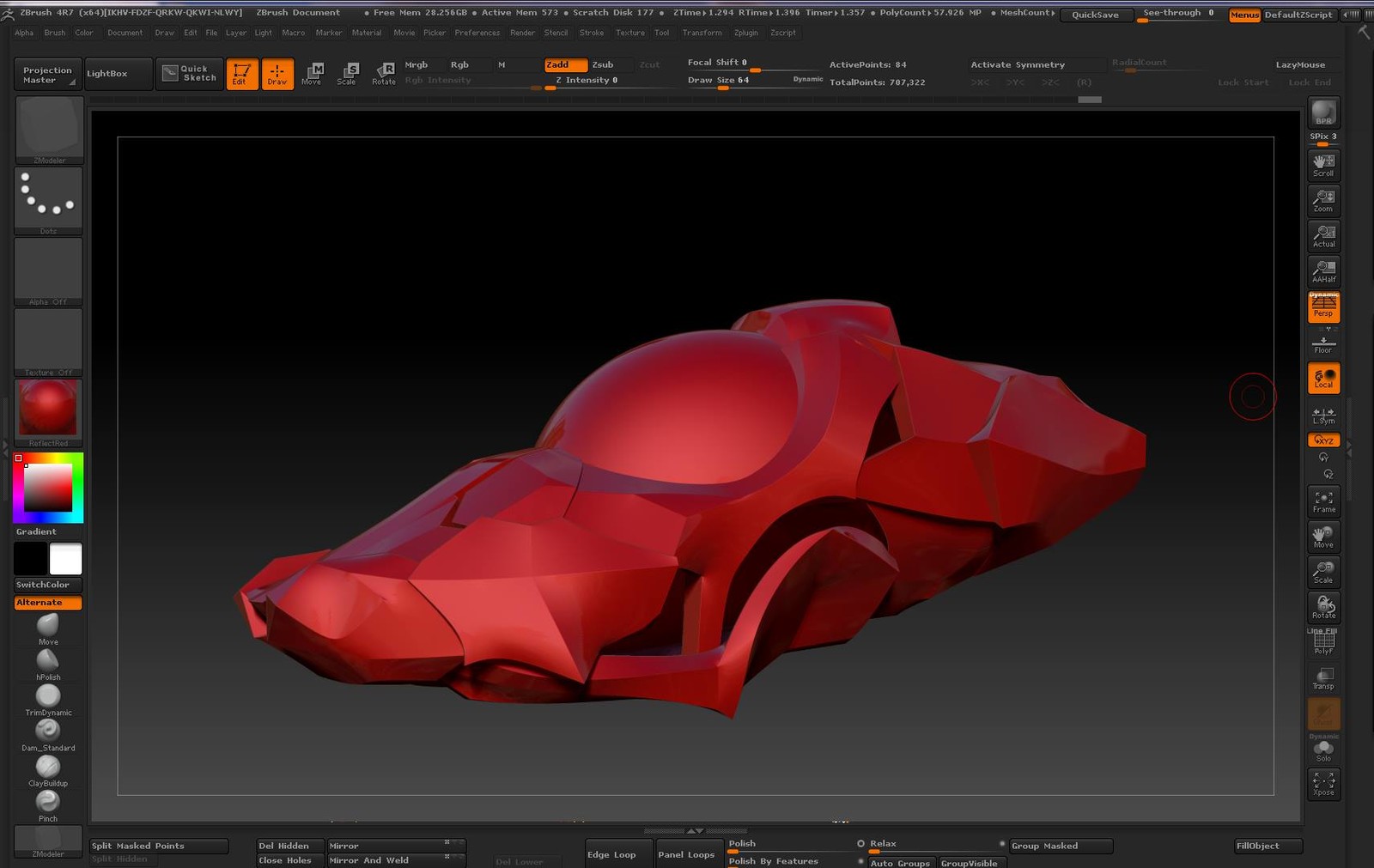Click Activate Symmetry

1037,65
